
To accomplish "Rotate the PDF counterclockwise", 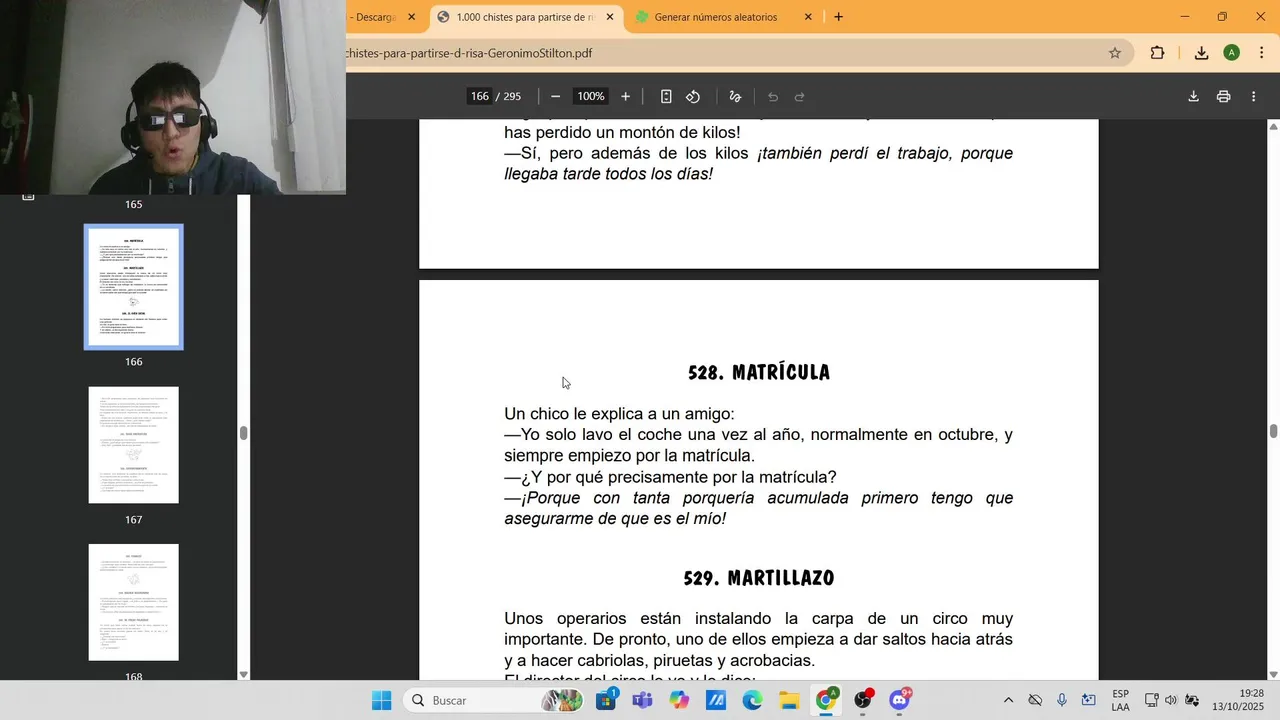I will click(693, 96).
